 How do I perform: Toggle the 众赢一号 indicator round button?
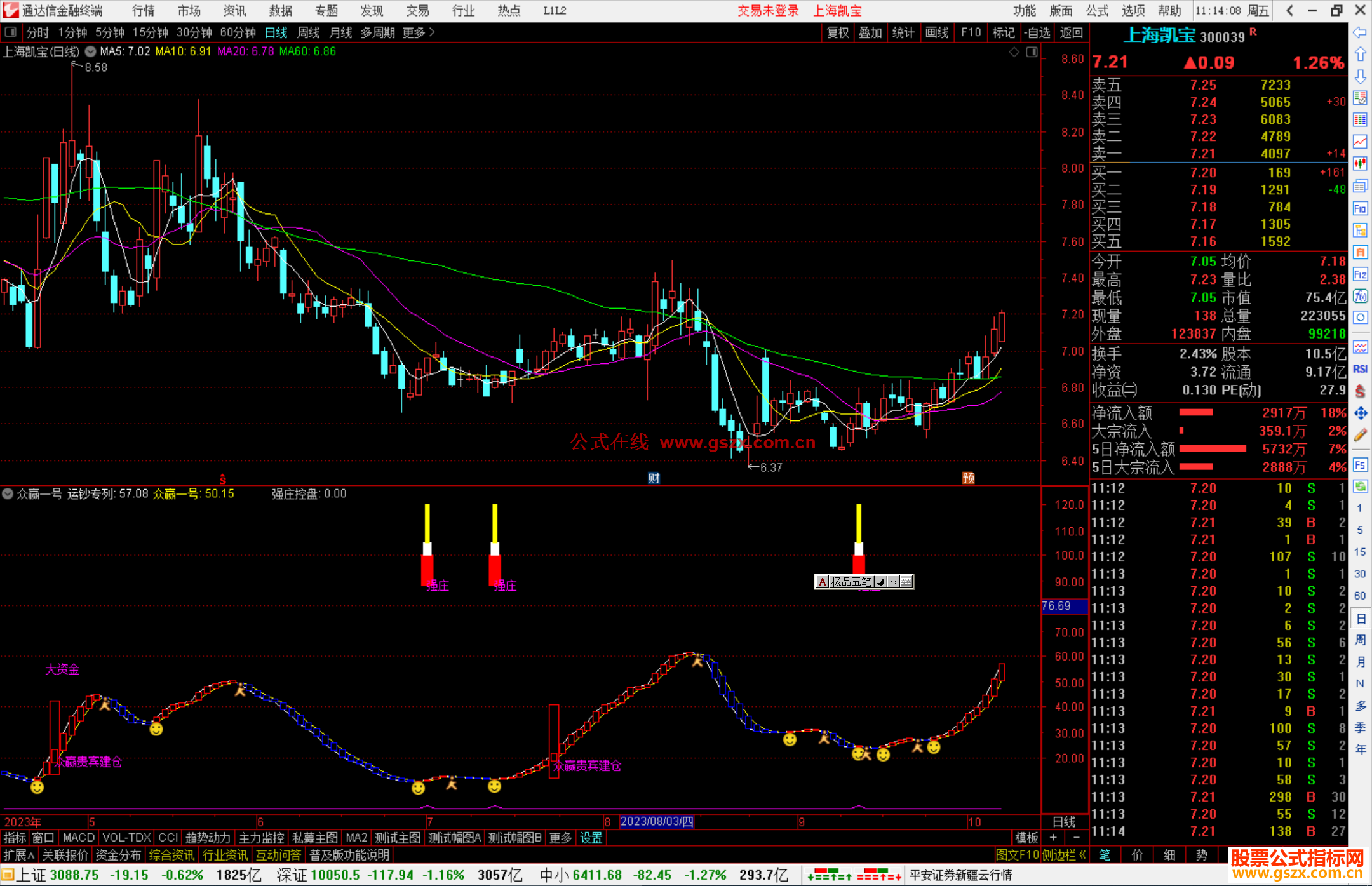[8, 493]
